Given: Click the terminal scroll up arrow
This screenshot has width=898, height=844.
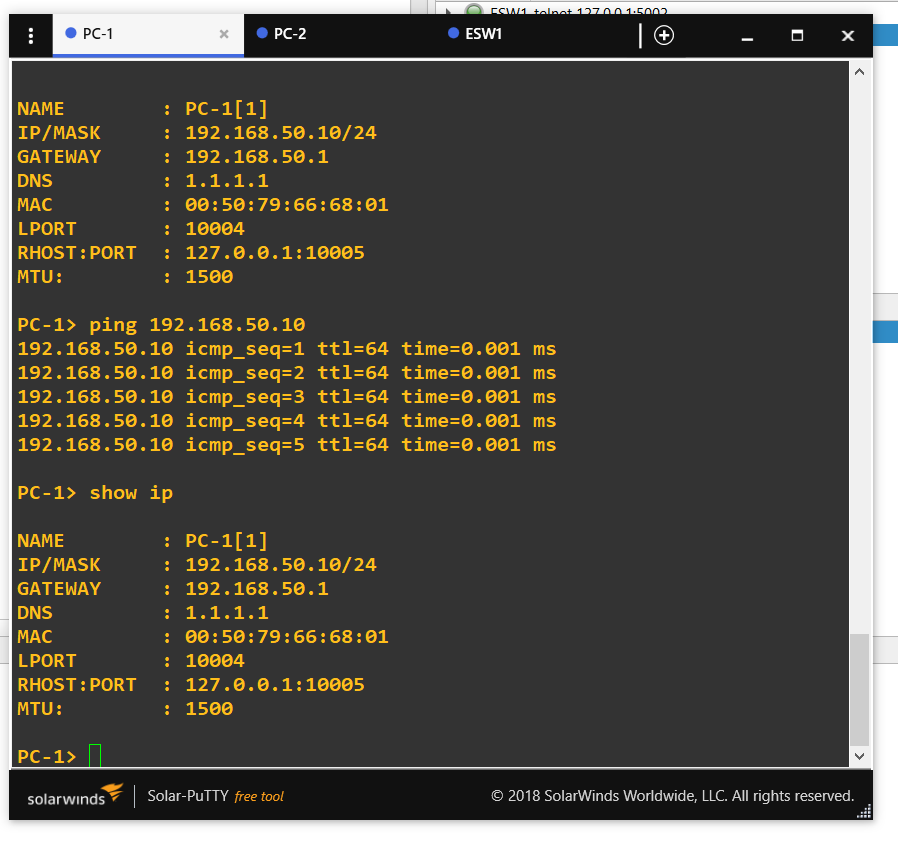Looking at the screenshot, I should pos(859,72).
